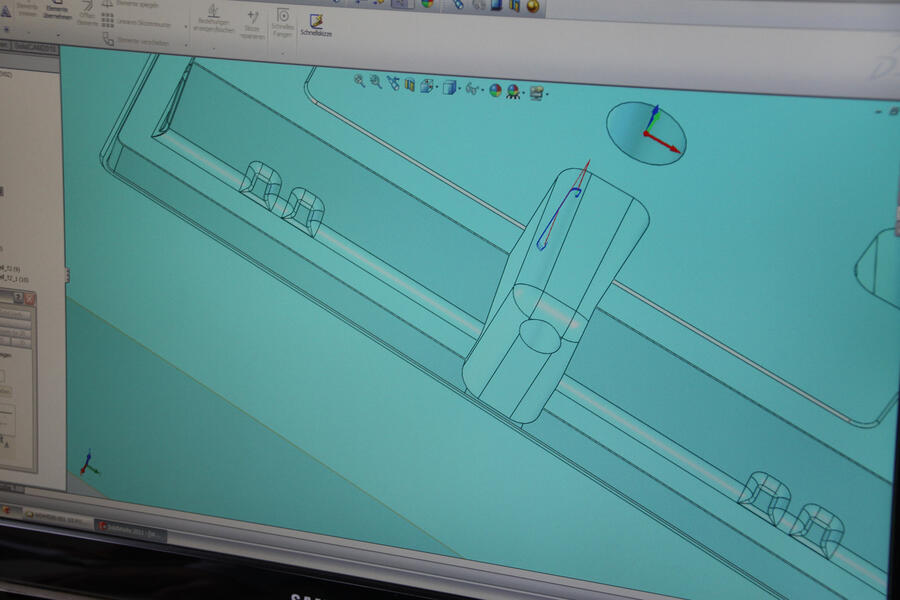Select the Zoom to Area magnifier

tap(376, 82)
